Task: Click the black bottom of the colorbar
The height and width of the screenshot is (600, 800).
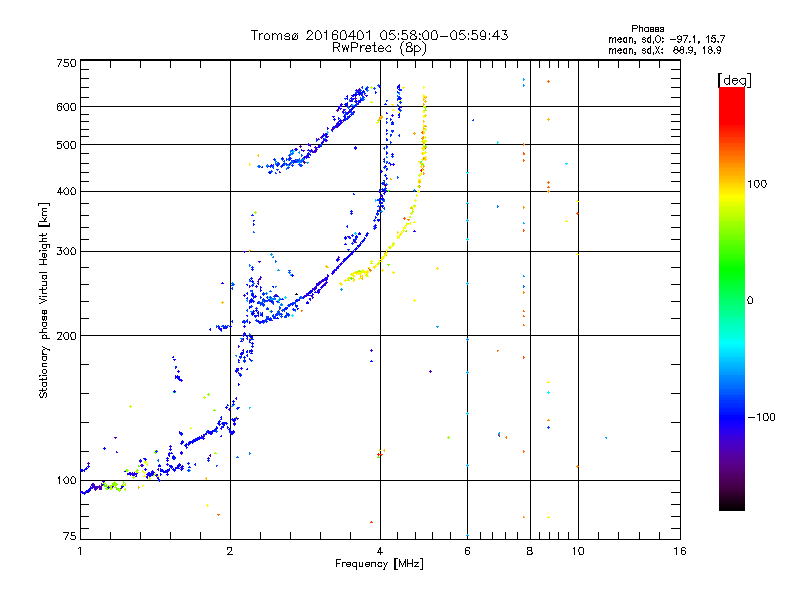Action: click(x=732, y=504)
